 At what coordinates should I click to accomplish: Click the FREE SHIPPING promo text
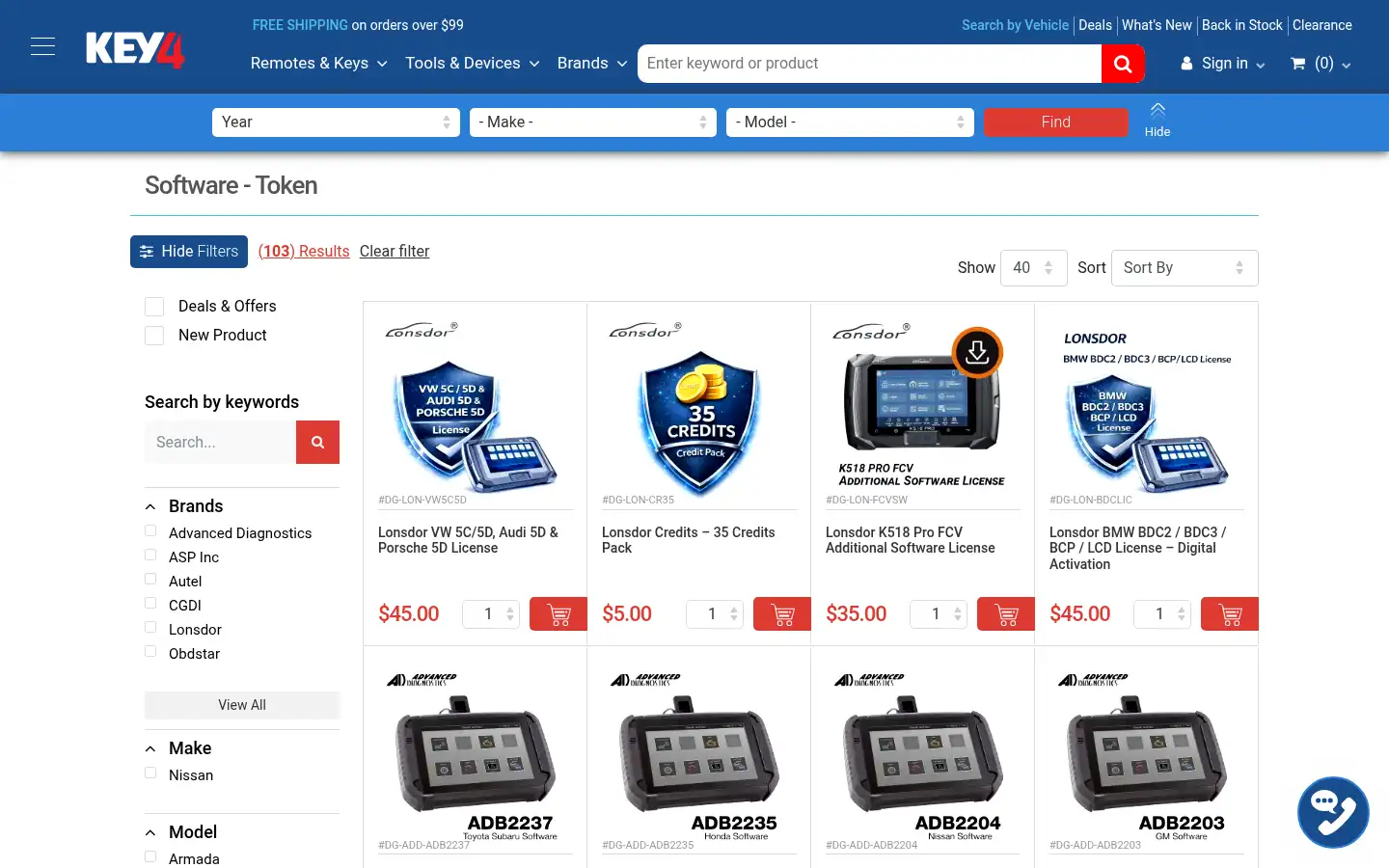(x=300, y=25)
